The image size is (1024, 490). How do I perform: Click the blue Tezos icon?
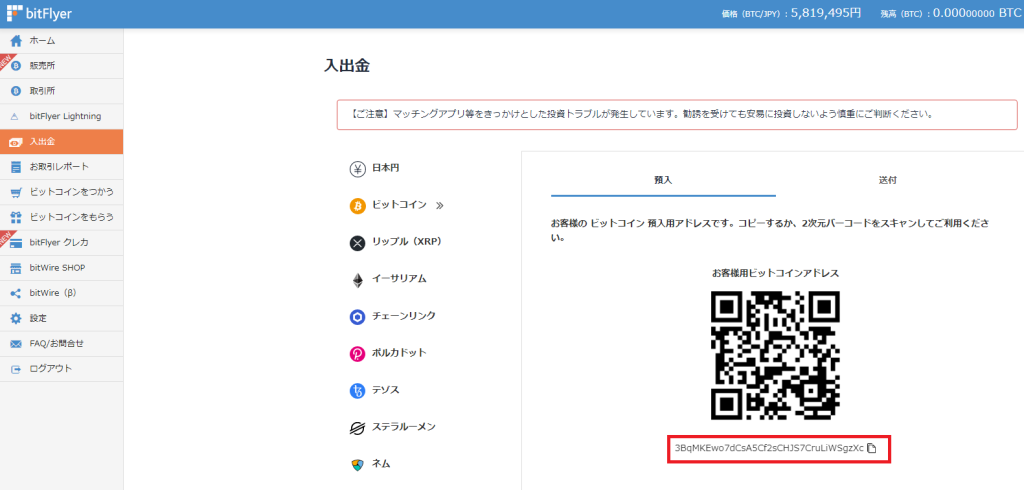click(x=357, y=391)
